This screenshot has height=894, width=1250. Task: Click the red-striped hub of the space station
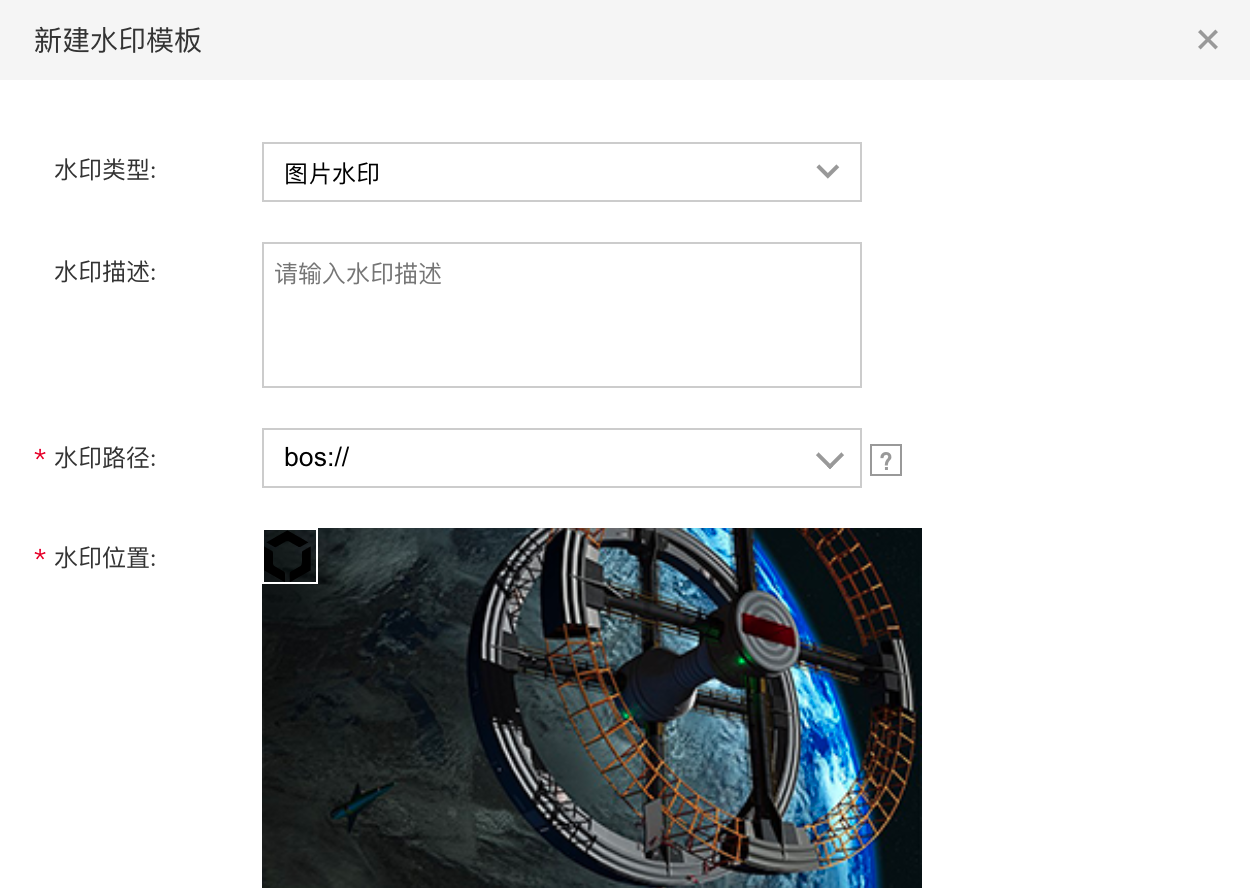click(767, 627)
